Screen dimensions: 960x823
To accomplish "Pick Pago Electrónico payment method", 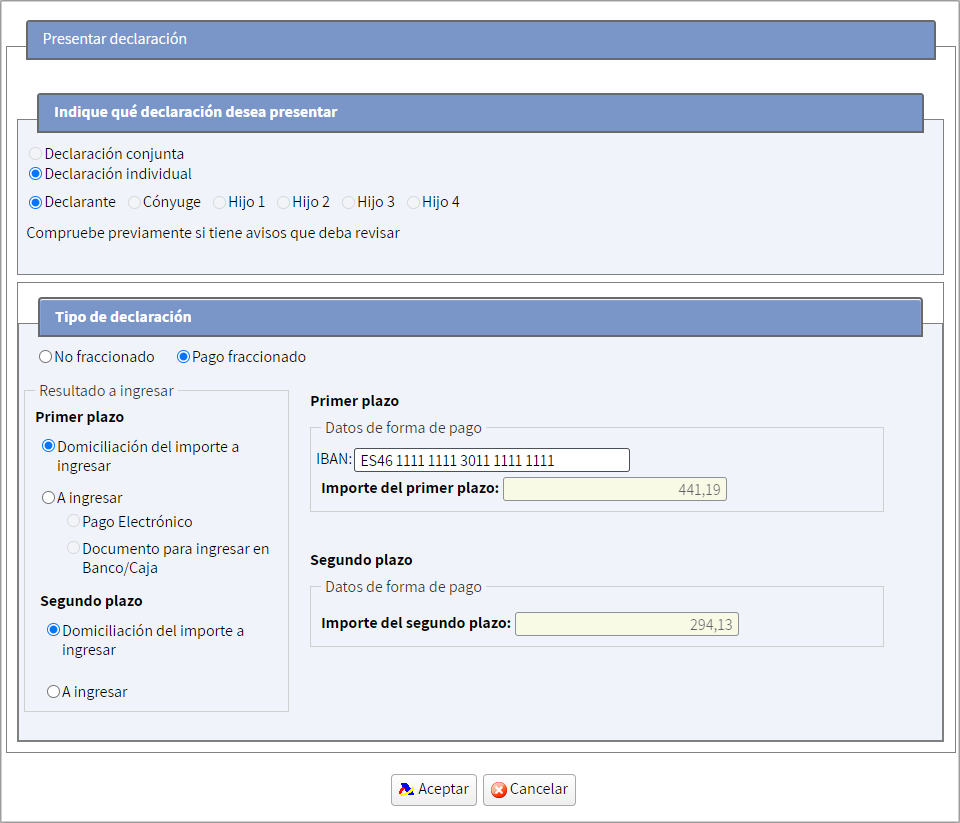I will [73, 521].
